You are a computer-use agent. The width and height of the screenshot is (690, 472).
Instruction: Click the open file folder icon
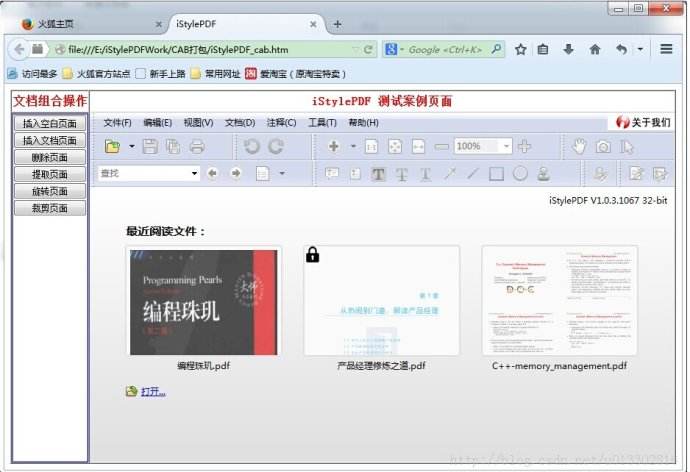[113, 146]
